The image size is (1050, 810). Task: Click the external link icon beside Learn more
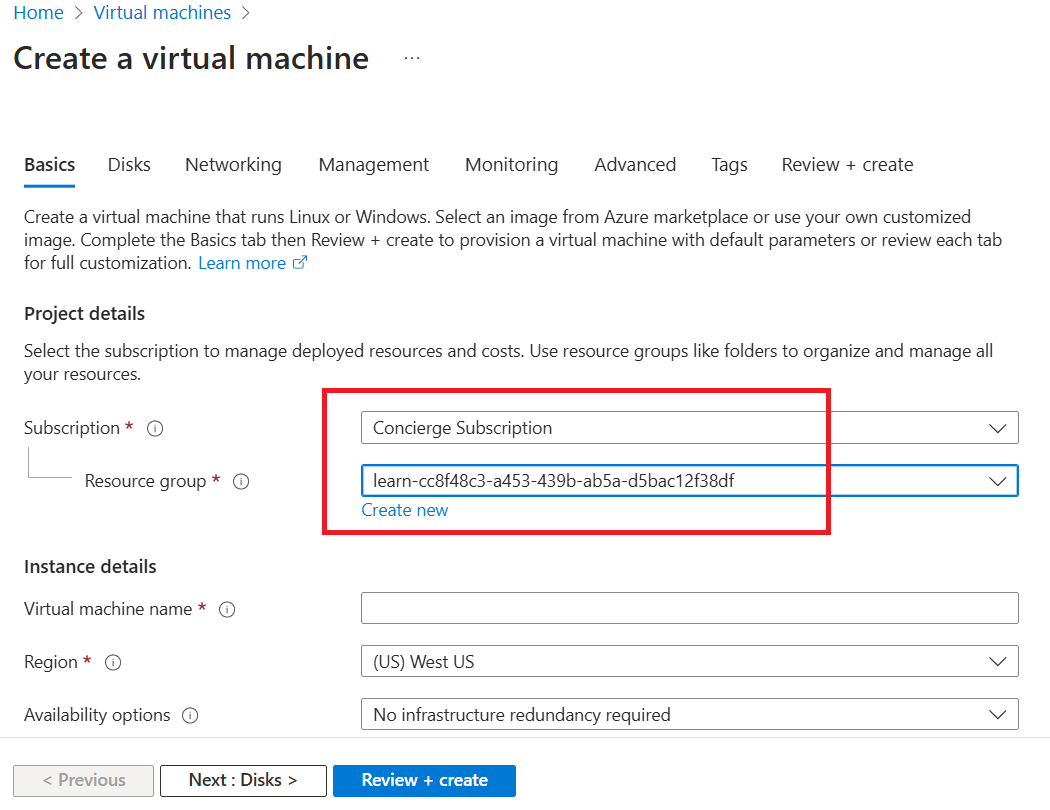point(299,262)
